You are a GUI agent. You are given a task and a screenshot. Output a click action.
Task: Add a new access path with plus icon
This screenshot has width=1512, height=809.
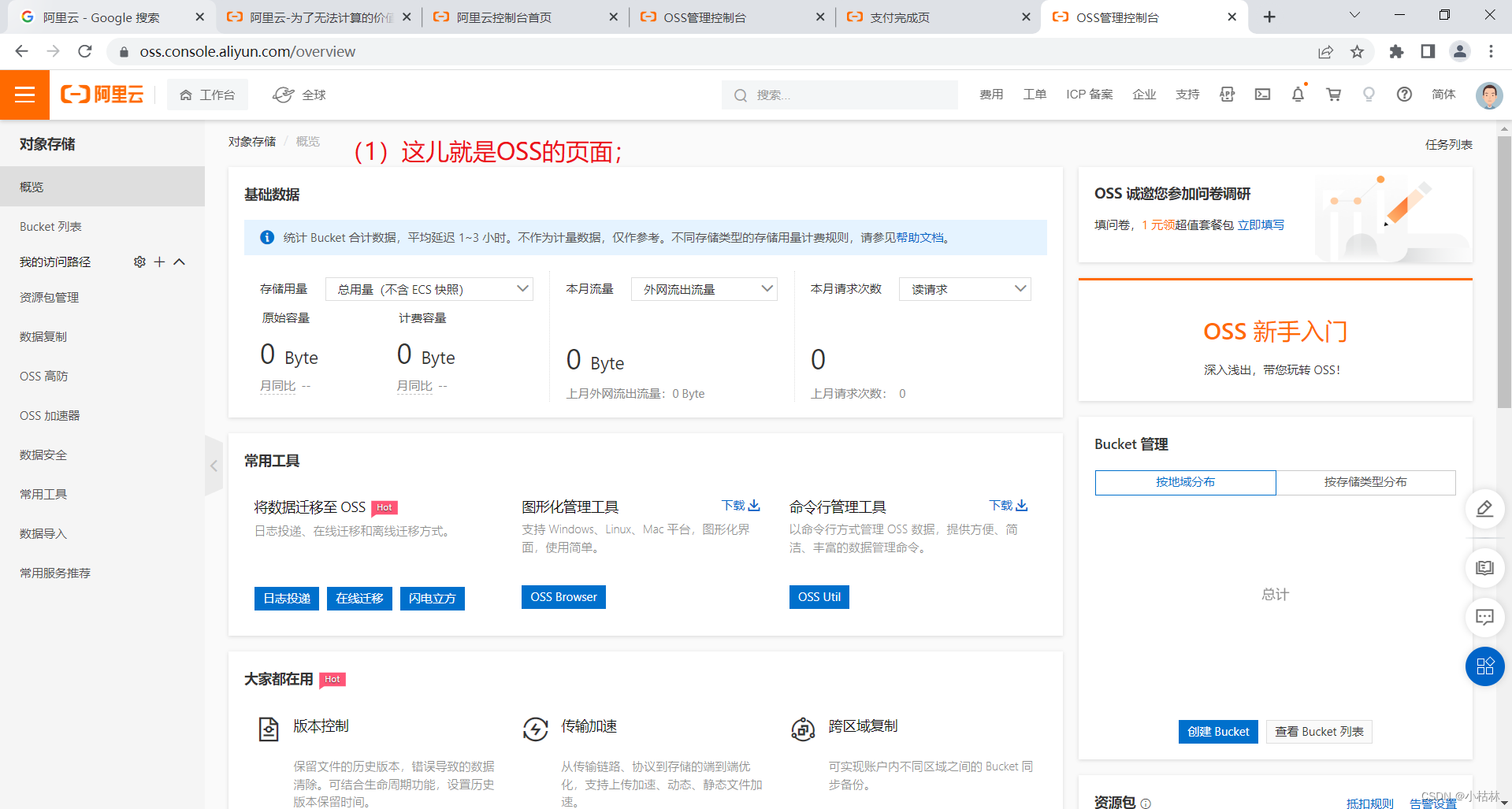159,262
